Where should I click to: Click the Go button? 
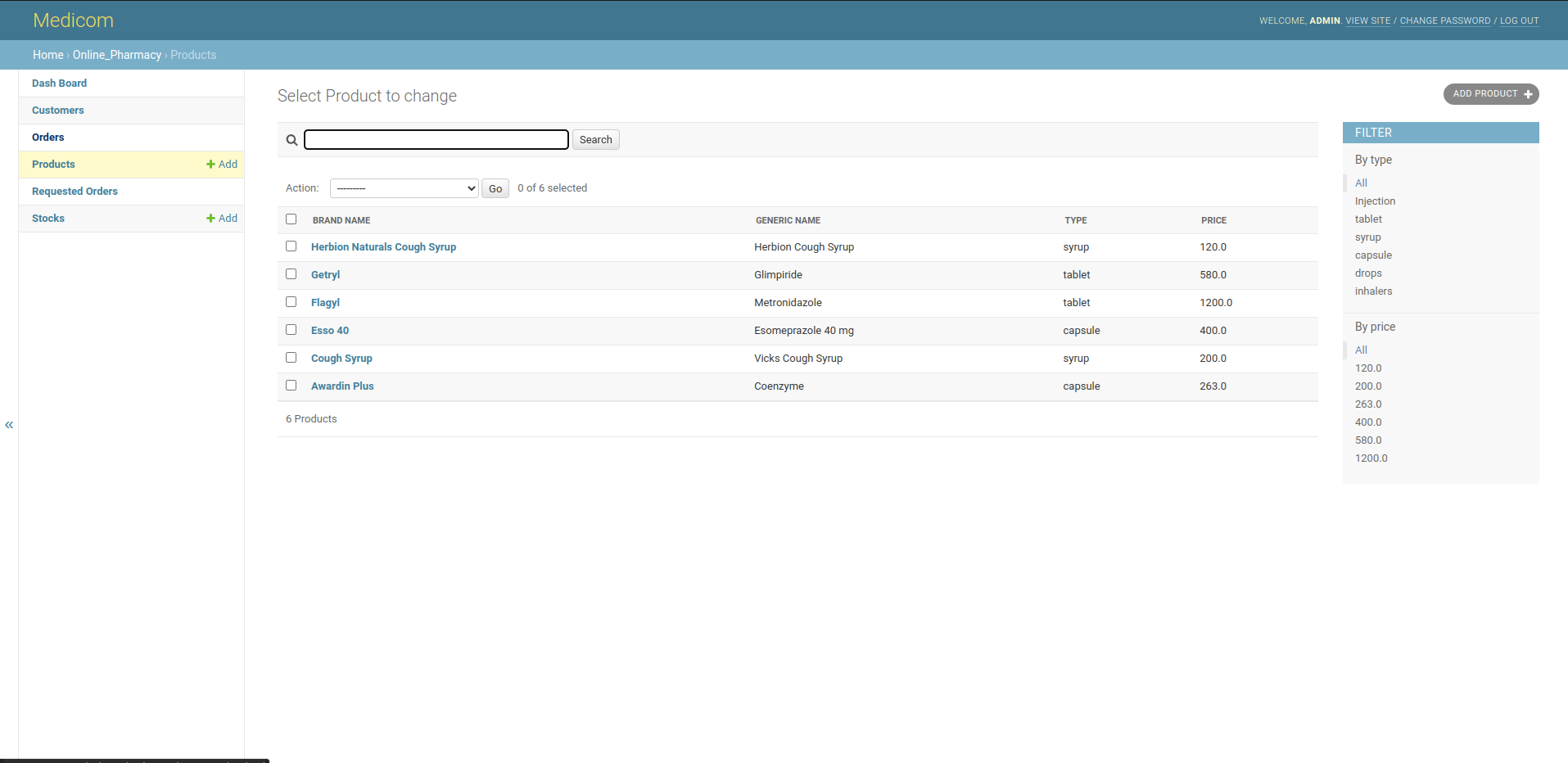(x=495, y=188)
